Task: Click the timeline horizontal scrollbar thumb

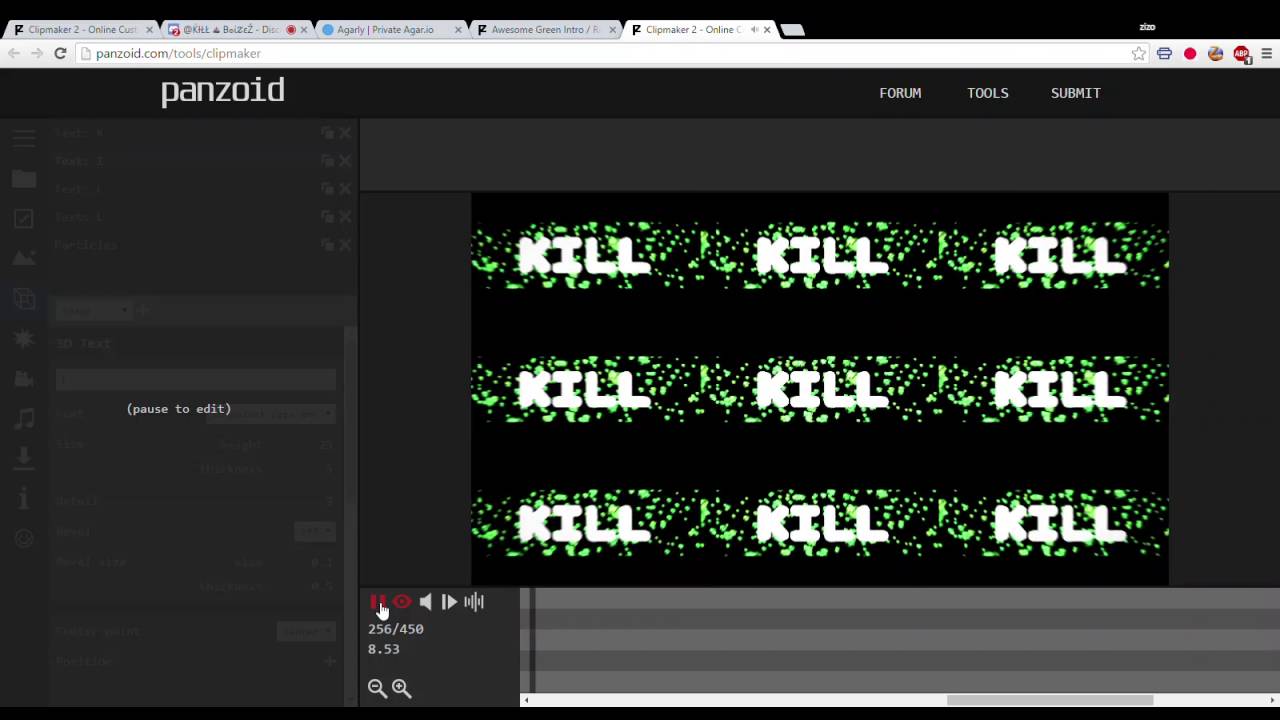Action: 1050,700
